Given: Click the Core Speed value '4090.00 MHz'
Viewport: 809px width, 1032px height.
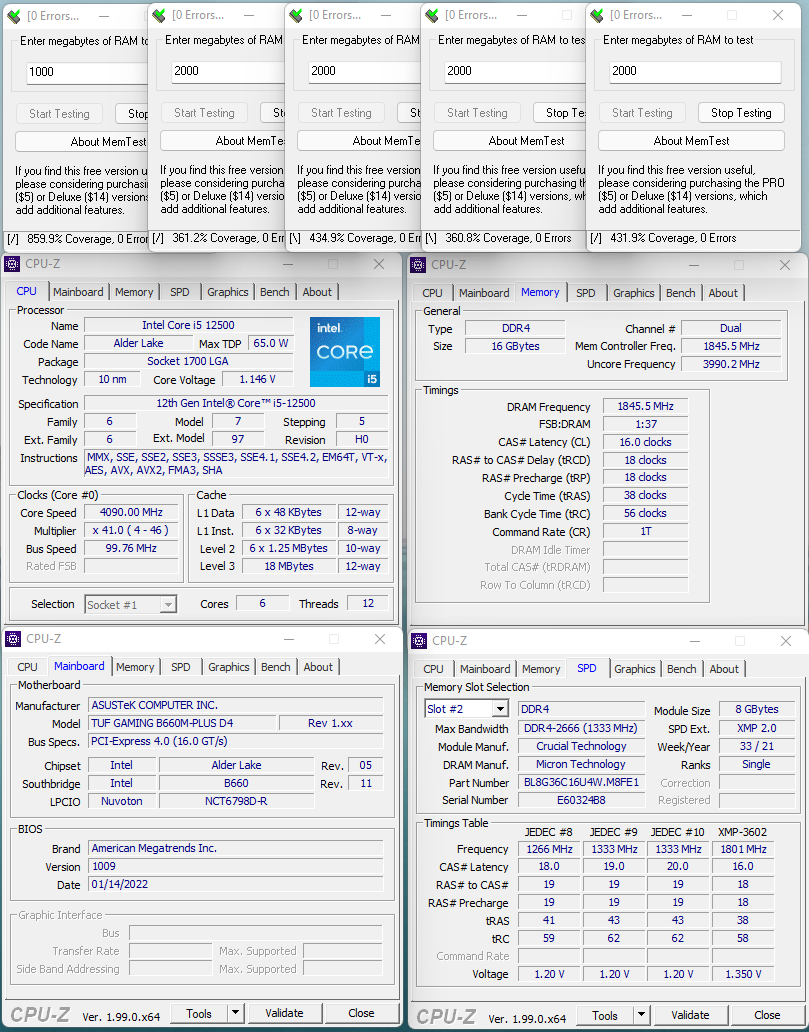Looking at the screenshot, I should pyautogui.click(x=131, y=512).
